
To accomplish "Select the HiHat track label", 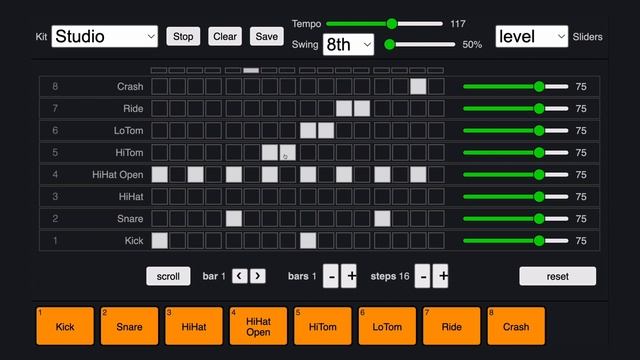I will 131,197.
